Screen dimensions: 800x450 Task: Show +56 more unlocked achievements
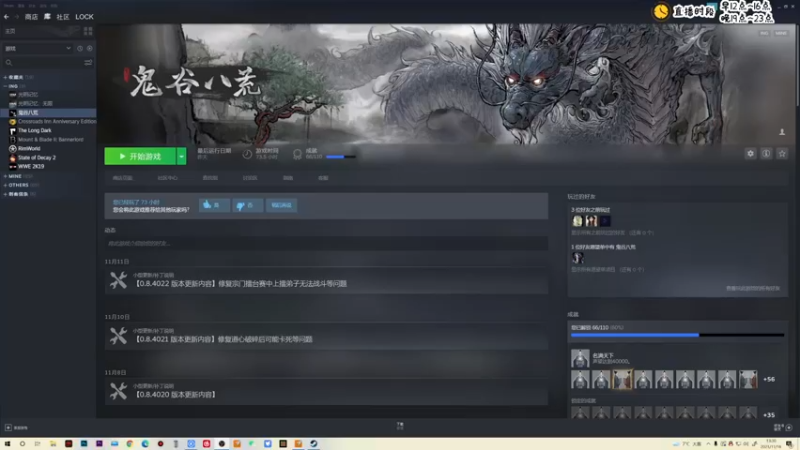pyautogui.click(x=769, y=380)
